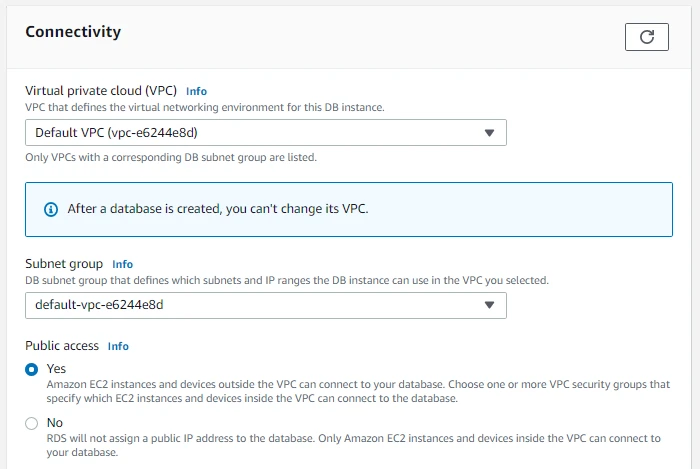700x469 pixels.
Task: Click the description text under the Yes option
Action: (x=358, y=391)
